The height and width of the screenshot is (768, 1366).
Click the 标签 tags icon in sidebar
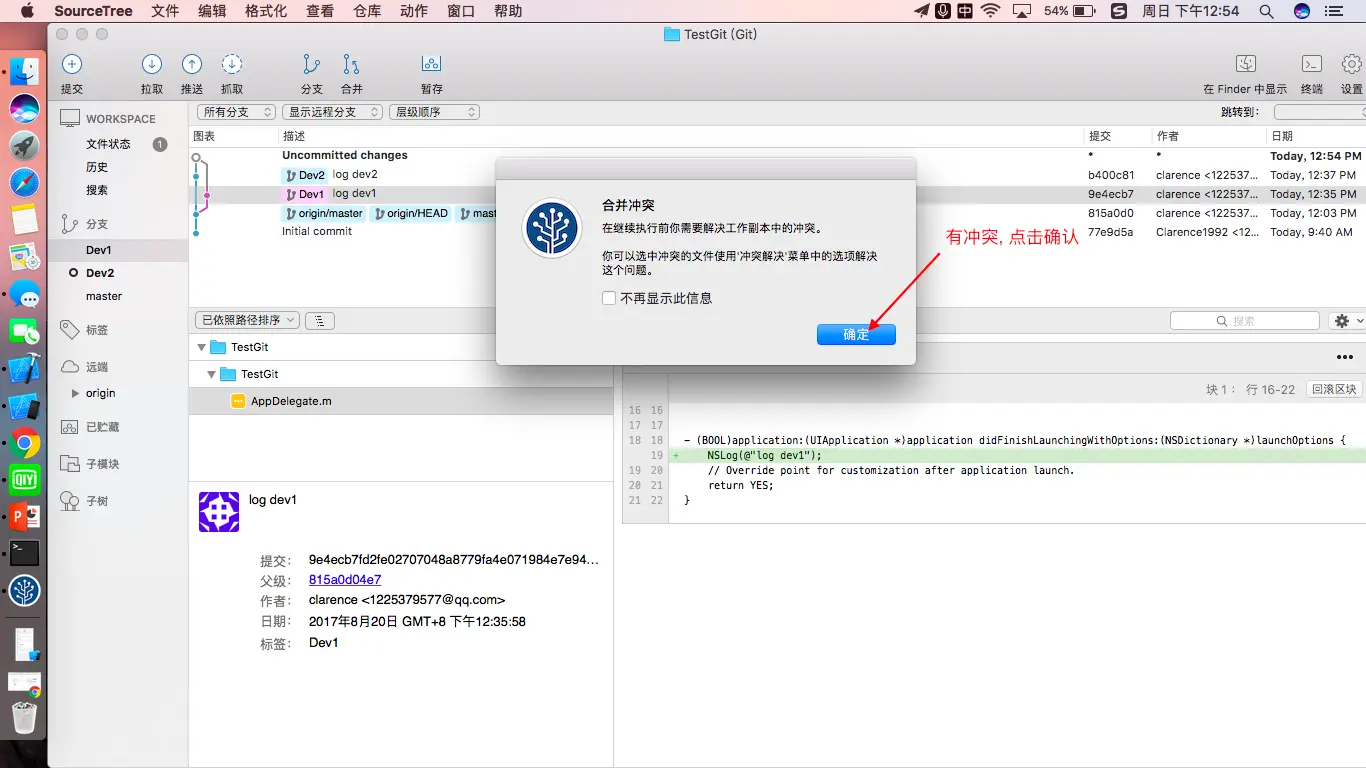(x=70, y=329)
